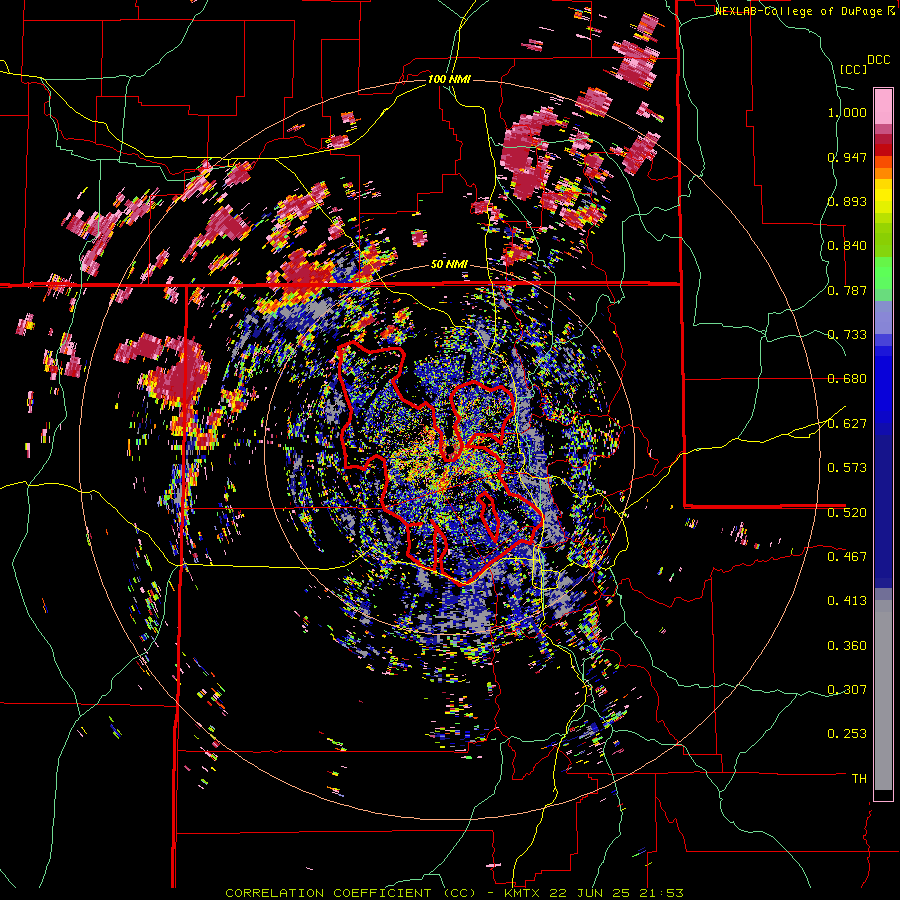Viewport: 900px width, 900px height.
Task: Select the 0.680 scale value
Action: pos(847,379)
